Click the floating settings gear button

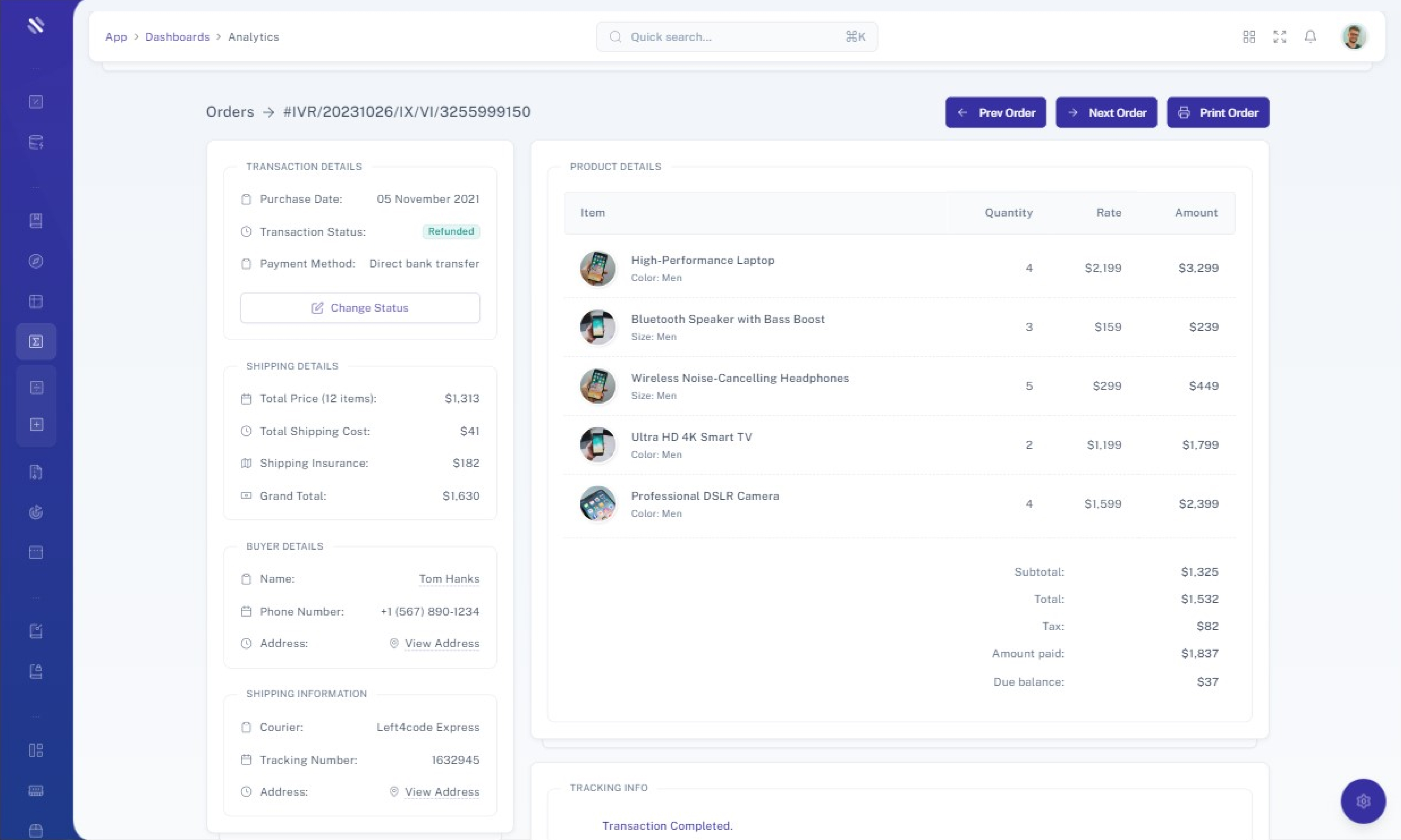(1362, 801)
